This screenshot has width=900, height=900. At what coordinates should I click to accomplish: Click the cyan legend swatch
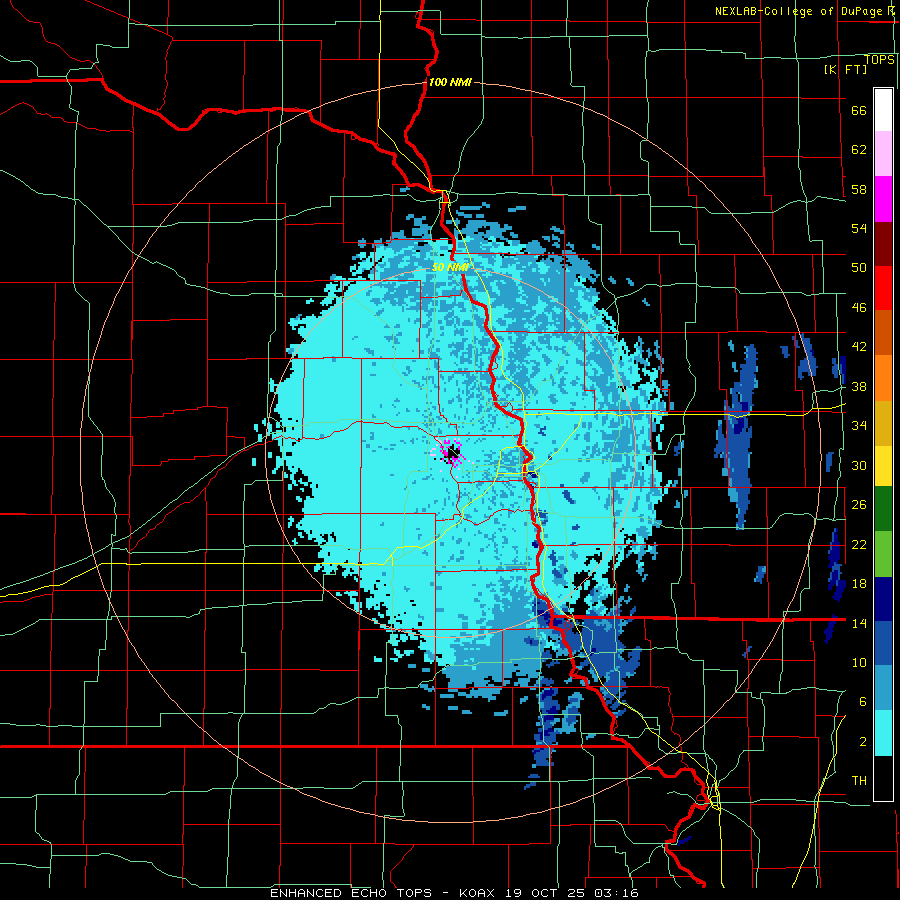(x=883, y=733)
